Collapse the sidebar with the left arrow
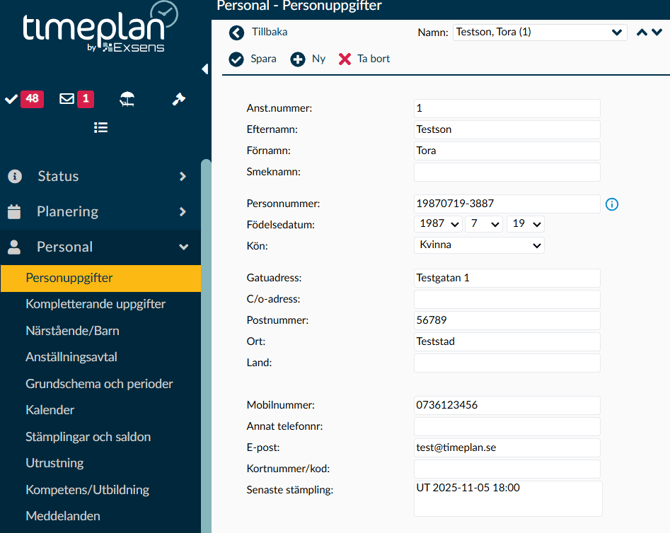The width and height of the screenshot is (670, 533). click(x=205, y=69)
